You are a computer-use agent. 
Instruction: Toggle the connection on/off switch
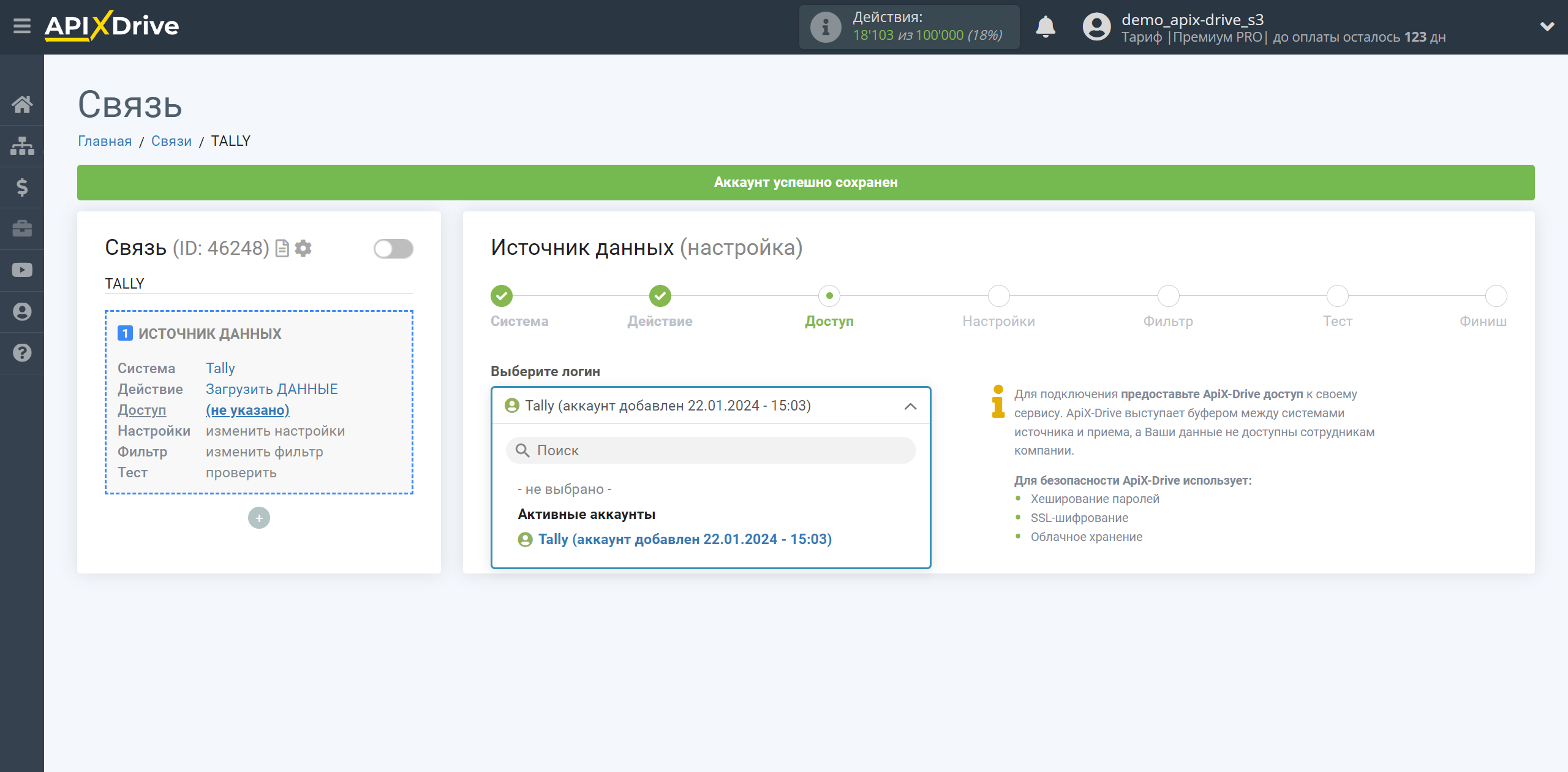pyautogui.click(x=393, y=249)
